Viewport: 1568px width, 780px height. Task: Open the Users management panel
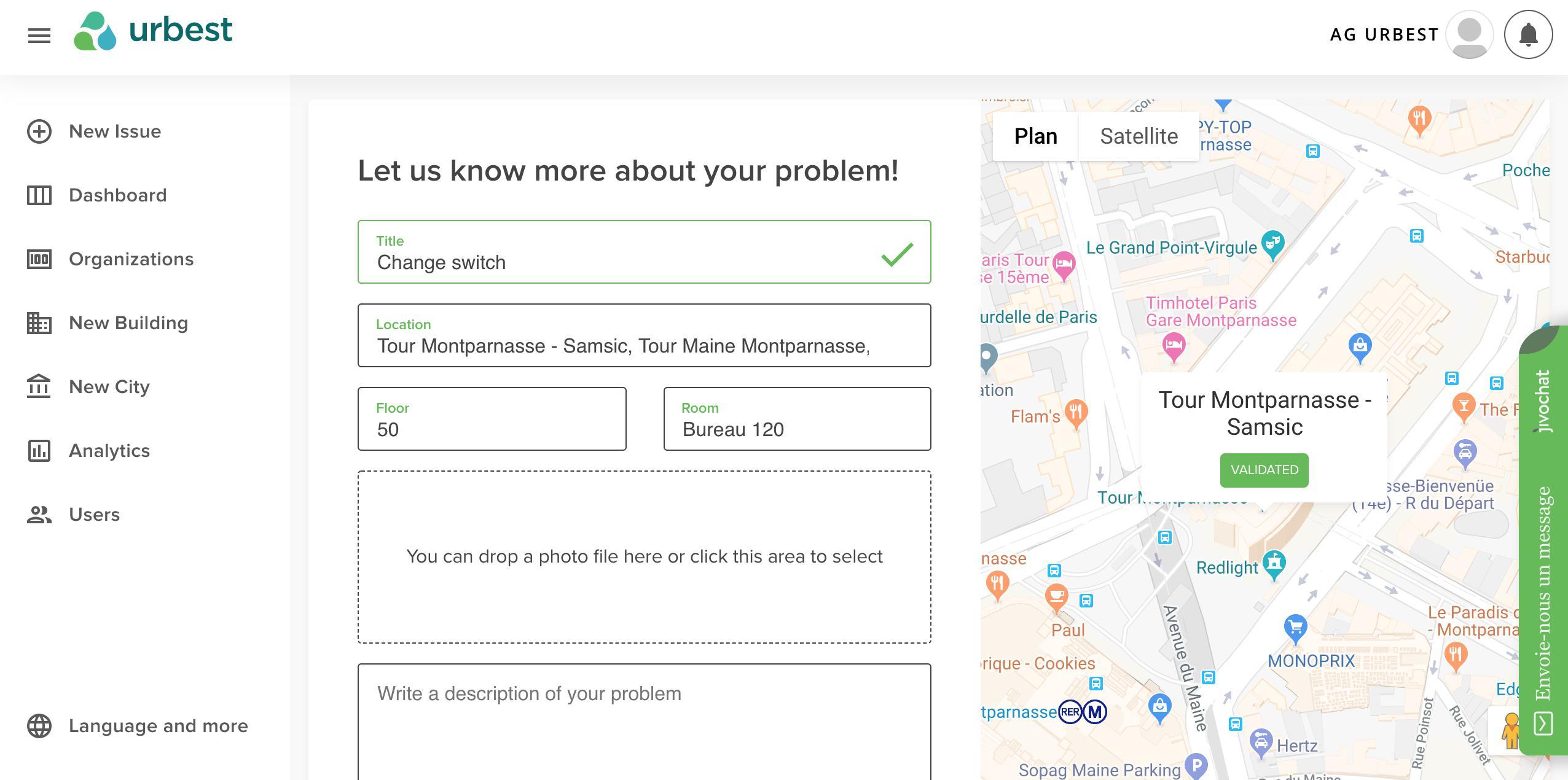(94, 514)
